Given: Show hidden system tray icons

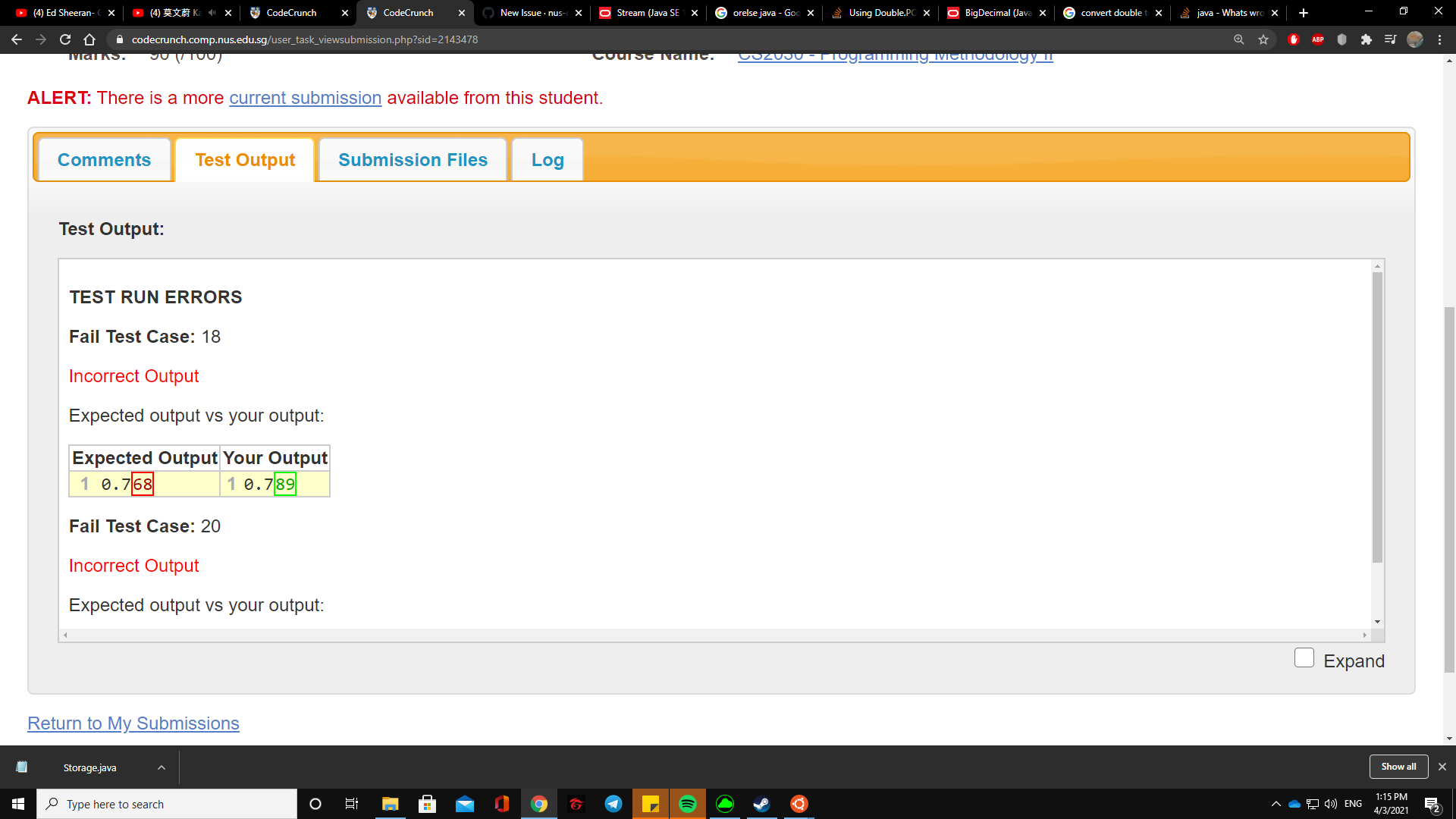Looking at the screenshot, I should click(1276, 804).
